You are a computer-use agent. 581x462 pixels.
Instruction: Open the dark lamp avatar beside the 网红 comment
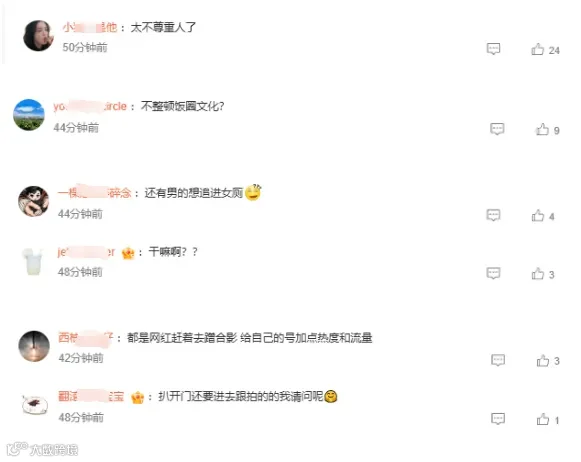pos(34,346)
